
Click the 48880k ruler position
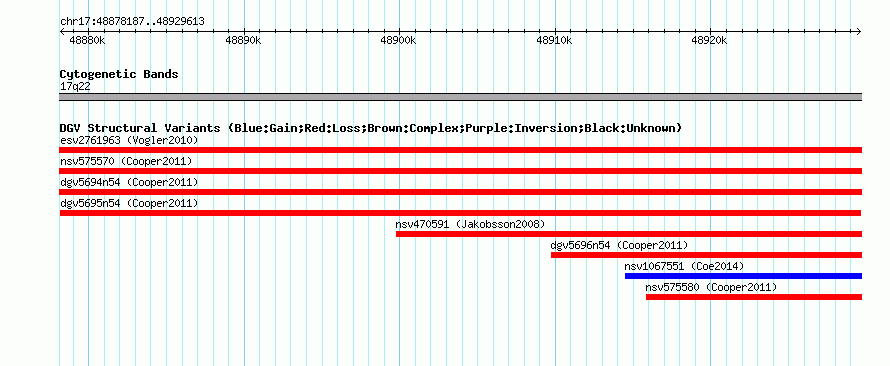coord(87,40)
